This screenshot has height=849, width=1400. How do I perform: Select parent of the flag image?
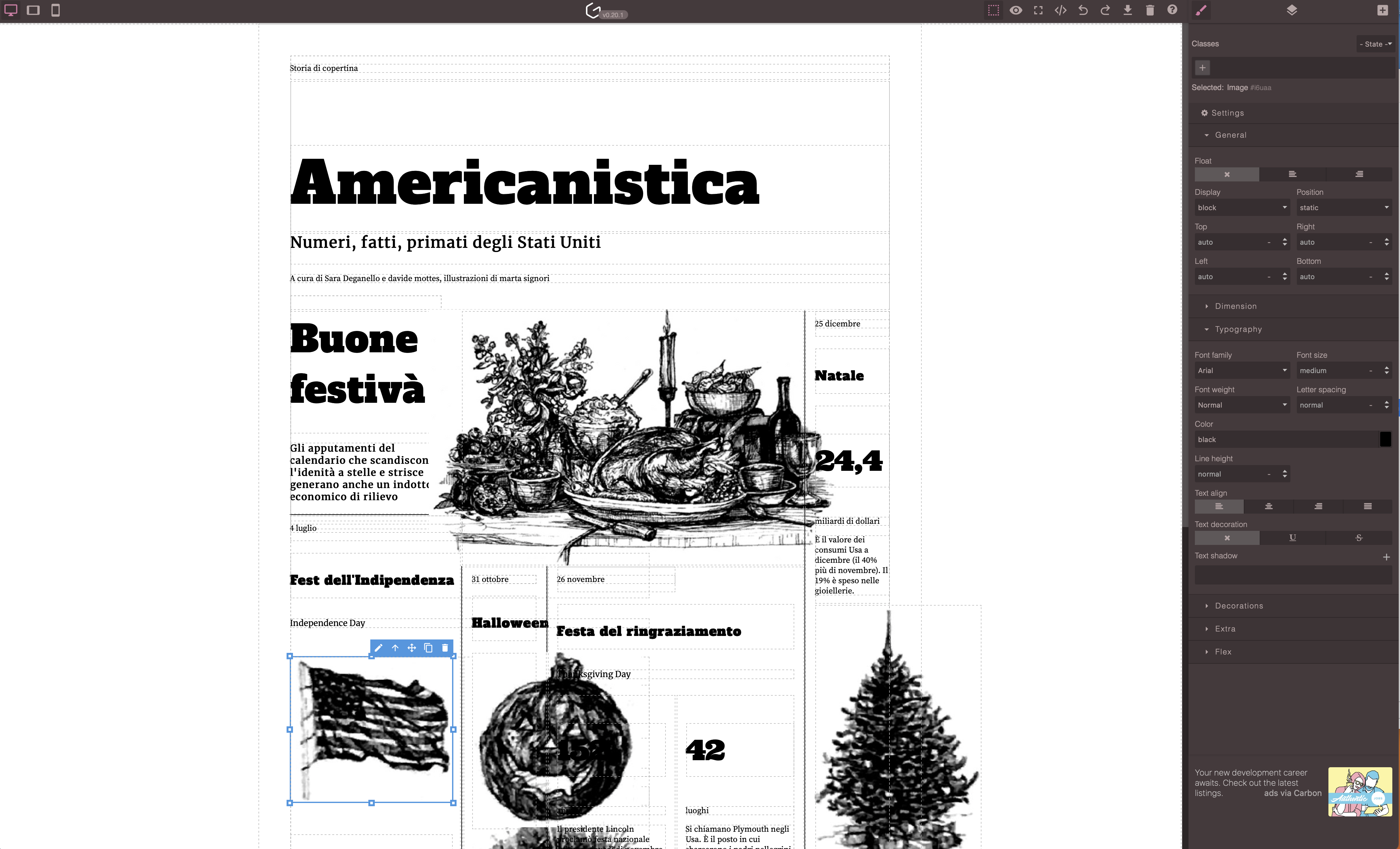(x=395, y=648)
